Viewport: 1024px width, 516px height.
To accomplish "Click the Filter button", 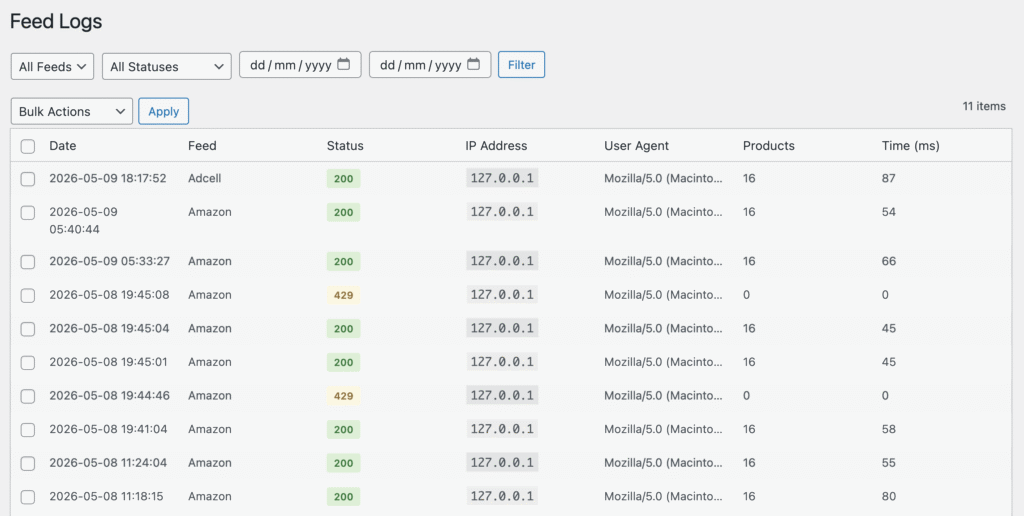I will [521, 65].
